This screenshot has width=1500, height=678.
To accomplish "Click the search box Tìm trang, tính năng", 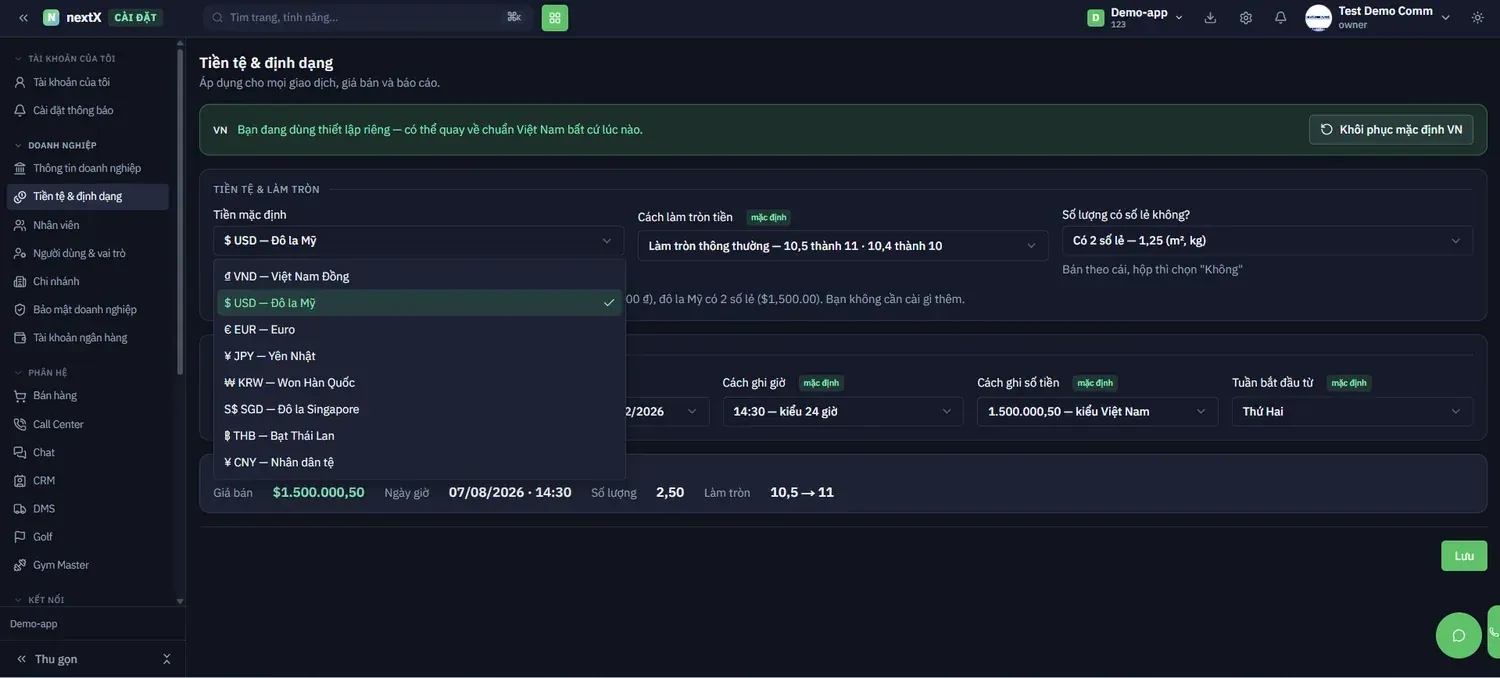I will pyautogui.click(x=368, y=17).
